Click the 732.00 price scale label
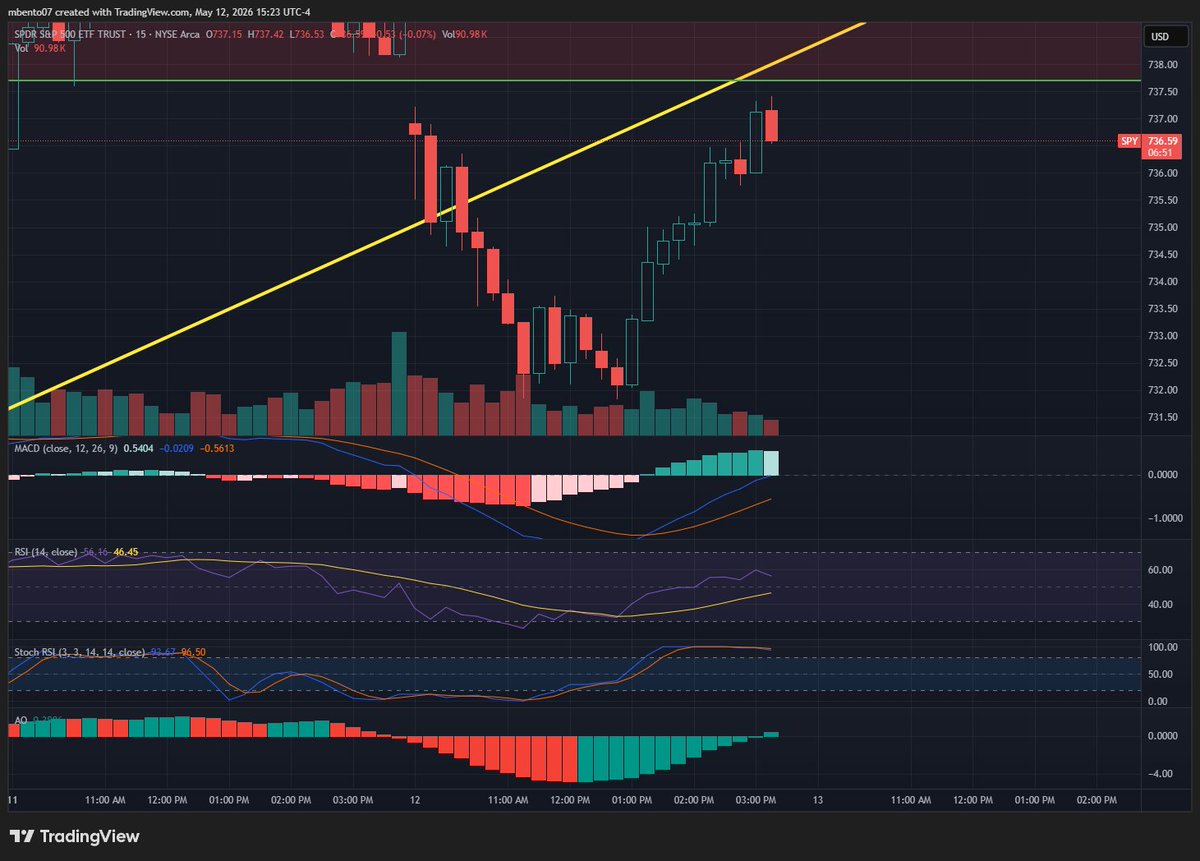The width and height of the screenshot is (1200, 861). click(1162, 390)
